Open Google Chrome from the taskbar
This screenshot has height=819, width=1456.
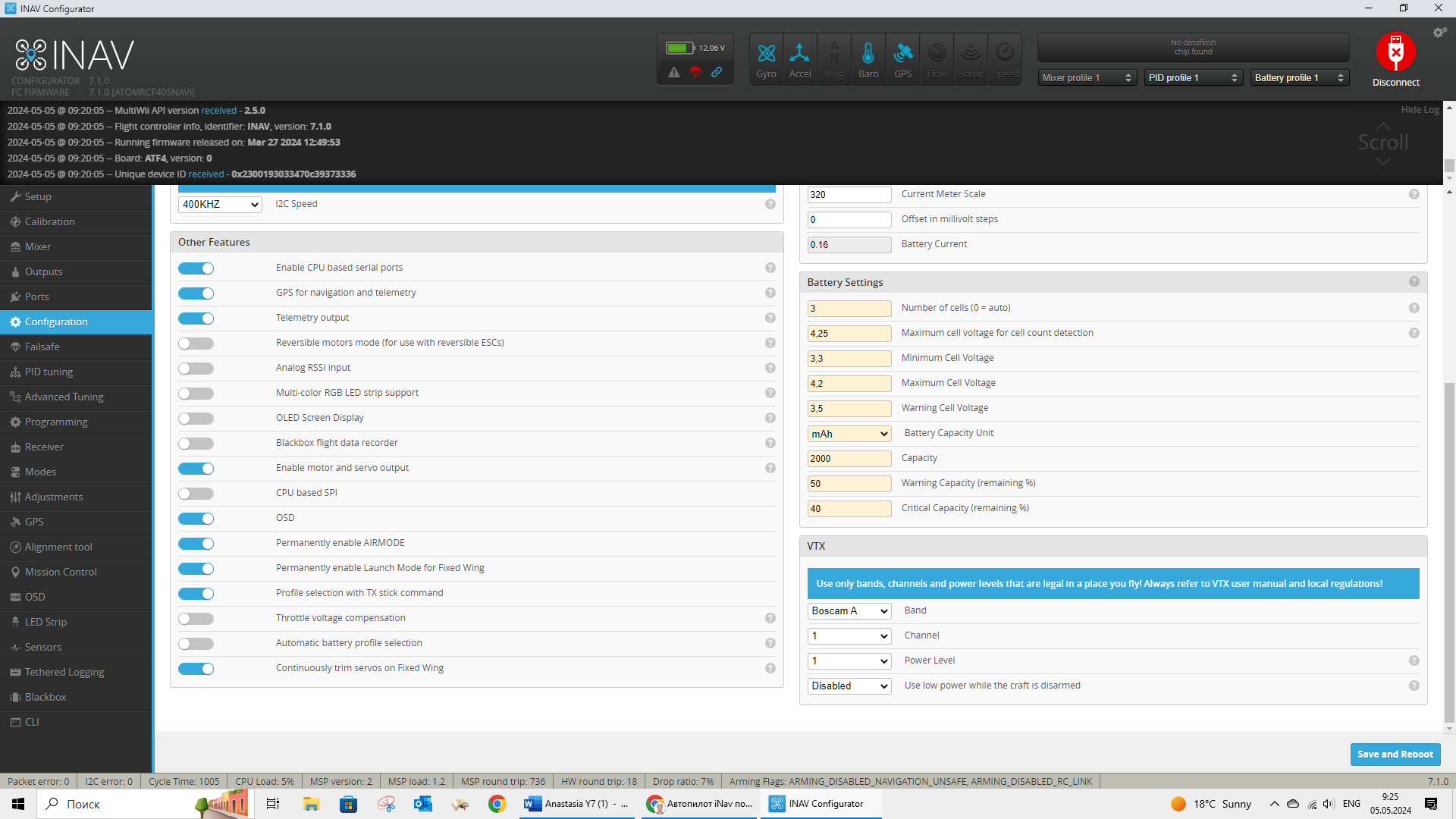[x=497, y=804]
